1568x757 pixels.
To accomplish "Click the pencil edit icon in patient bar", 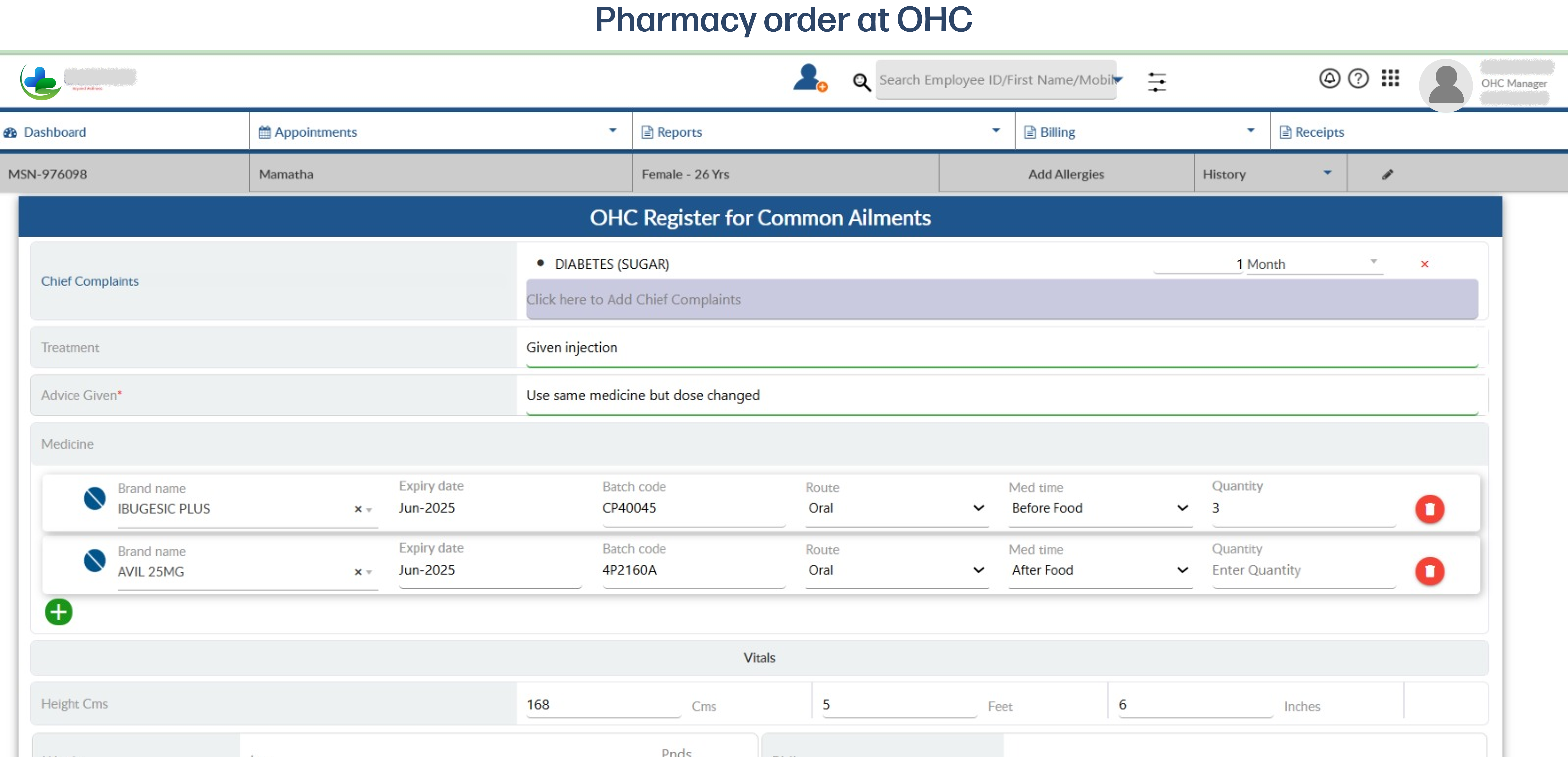I will click(x=1387, y=175).
